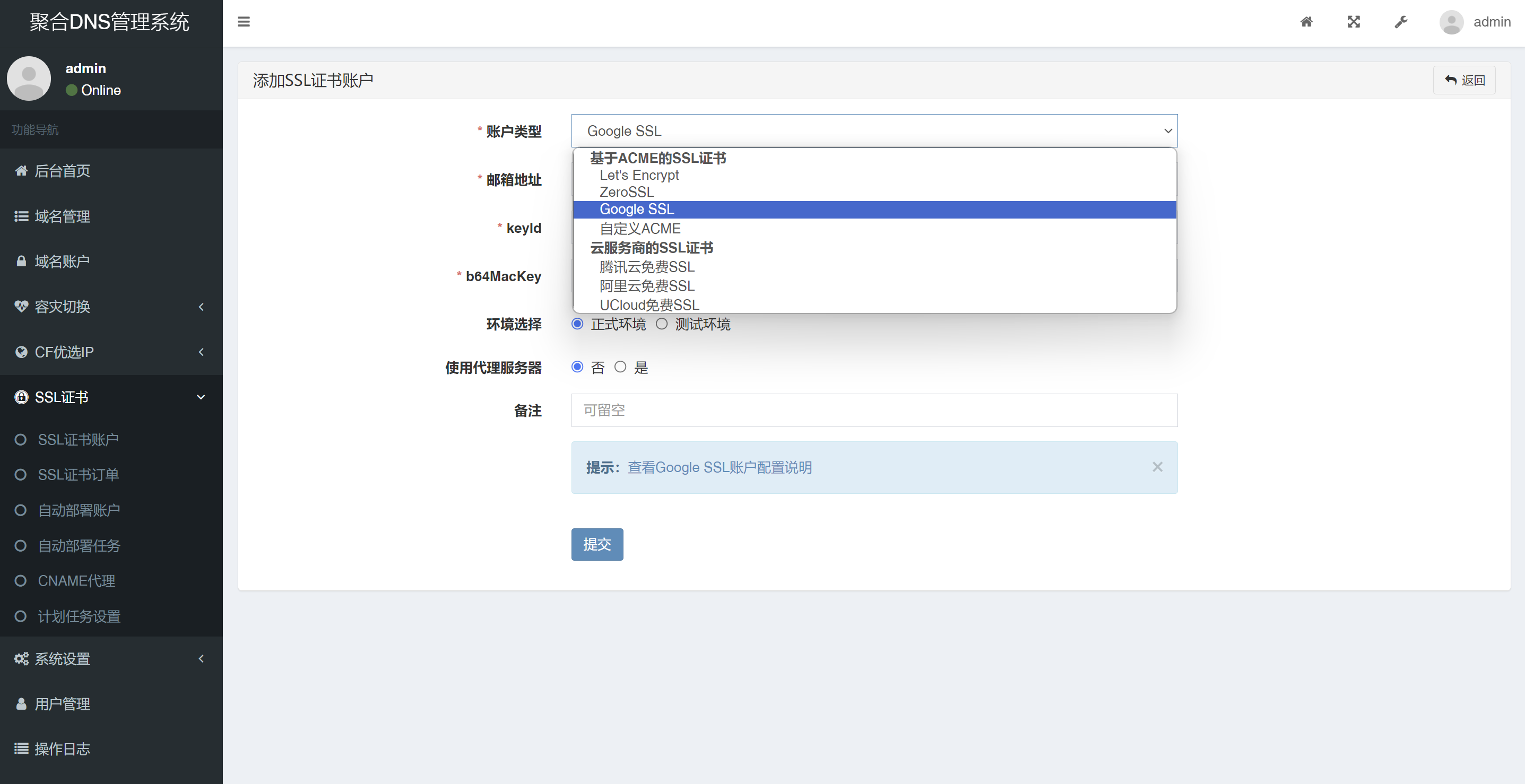
Task: Select 腾讯云免费SSL option
Action: pyautogui.click(x=649, y=267)
